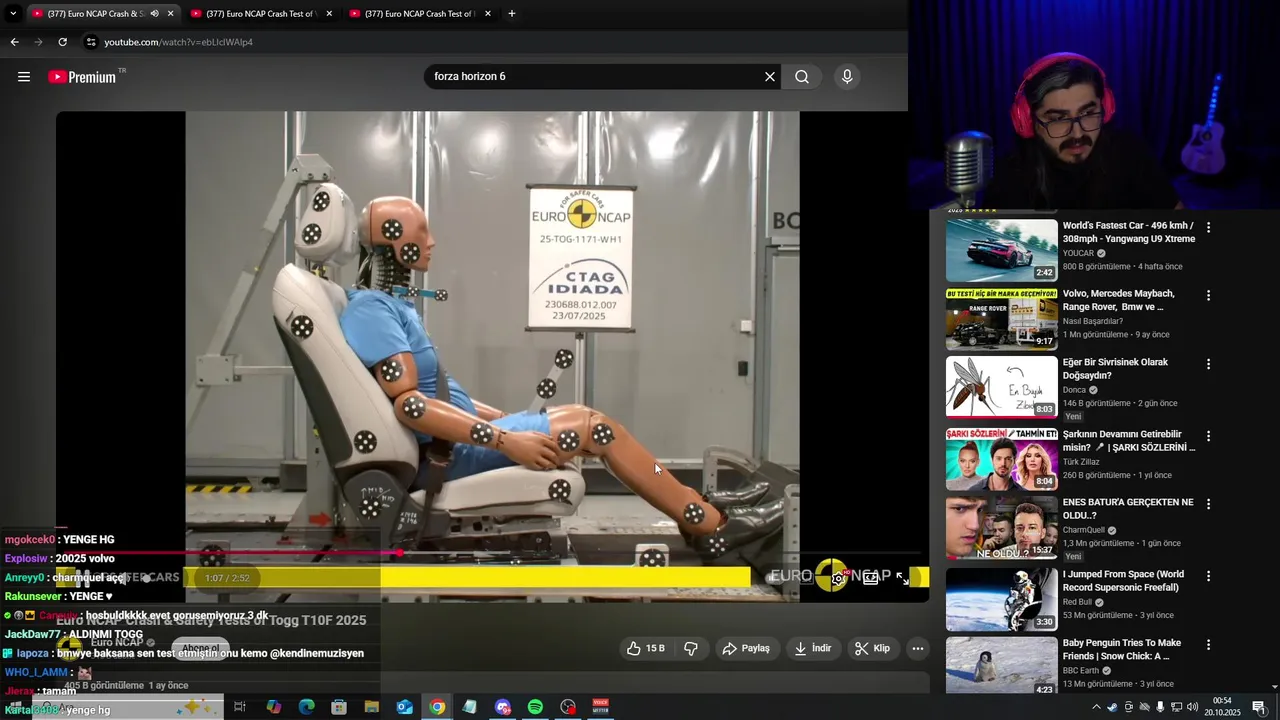Screen dimensions: 1280x720
Task: Open Eğer Bir Sivrisinek Olarak Doğsaydın thumbnail
Action: (x=1001, y=387)
